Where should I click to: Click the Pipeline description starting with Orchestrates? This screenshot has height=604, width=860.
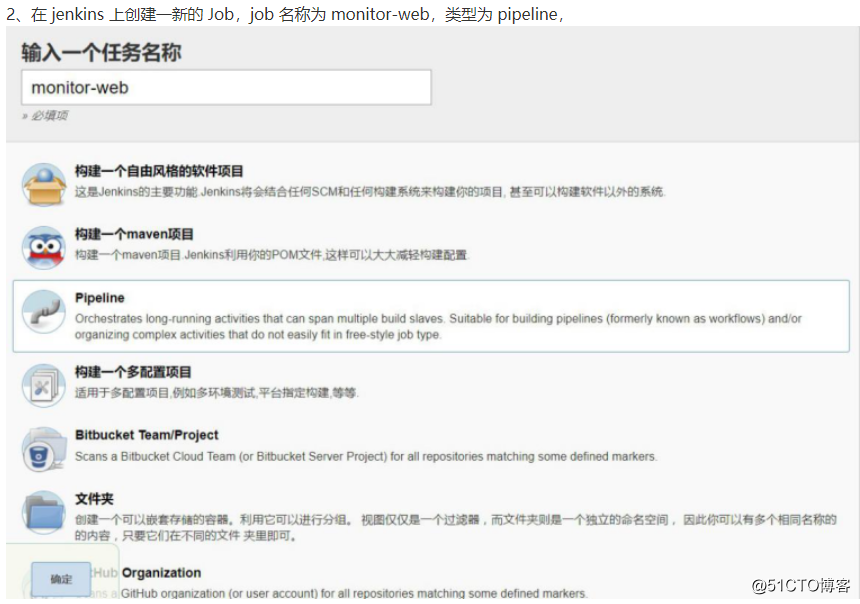coord(438,326)
